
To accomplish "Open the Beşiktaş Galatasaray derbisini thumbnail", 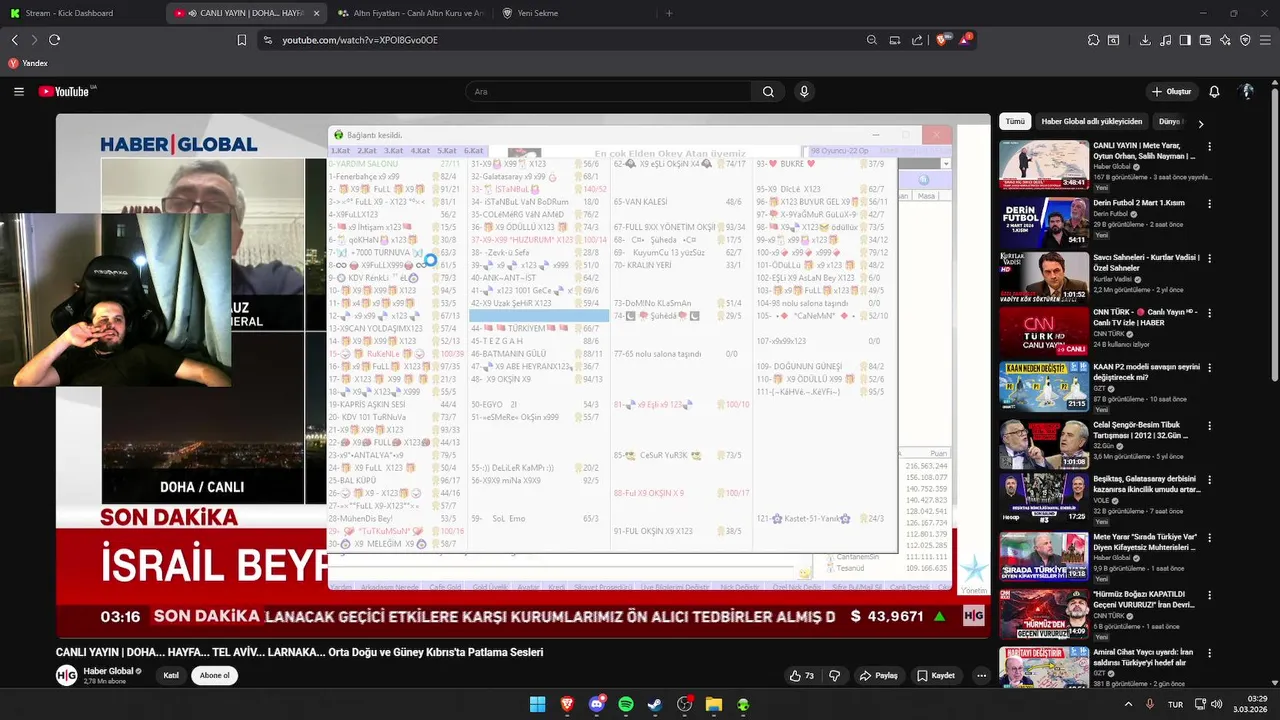I will tap(1044, 497).
